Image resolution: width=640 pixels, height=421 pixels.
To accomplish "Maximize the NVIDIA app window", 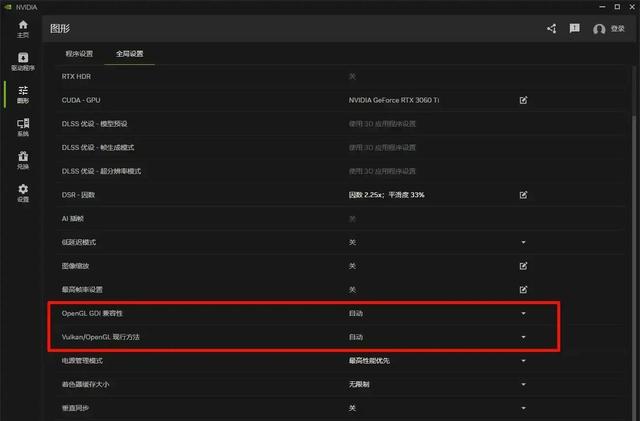I will pos(617,7).
